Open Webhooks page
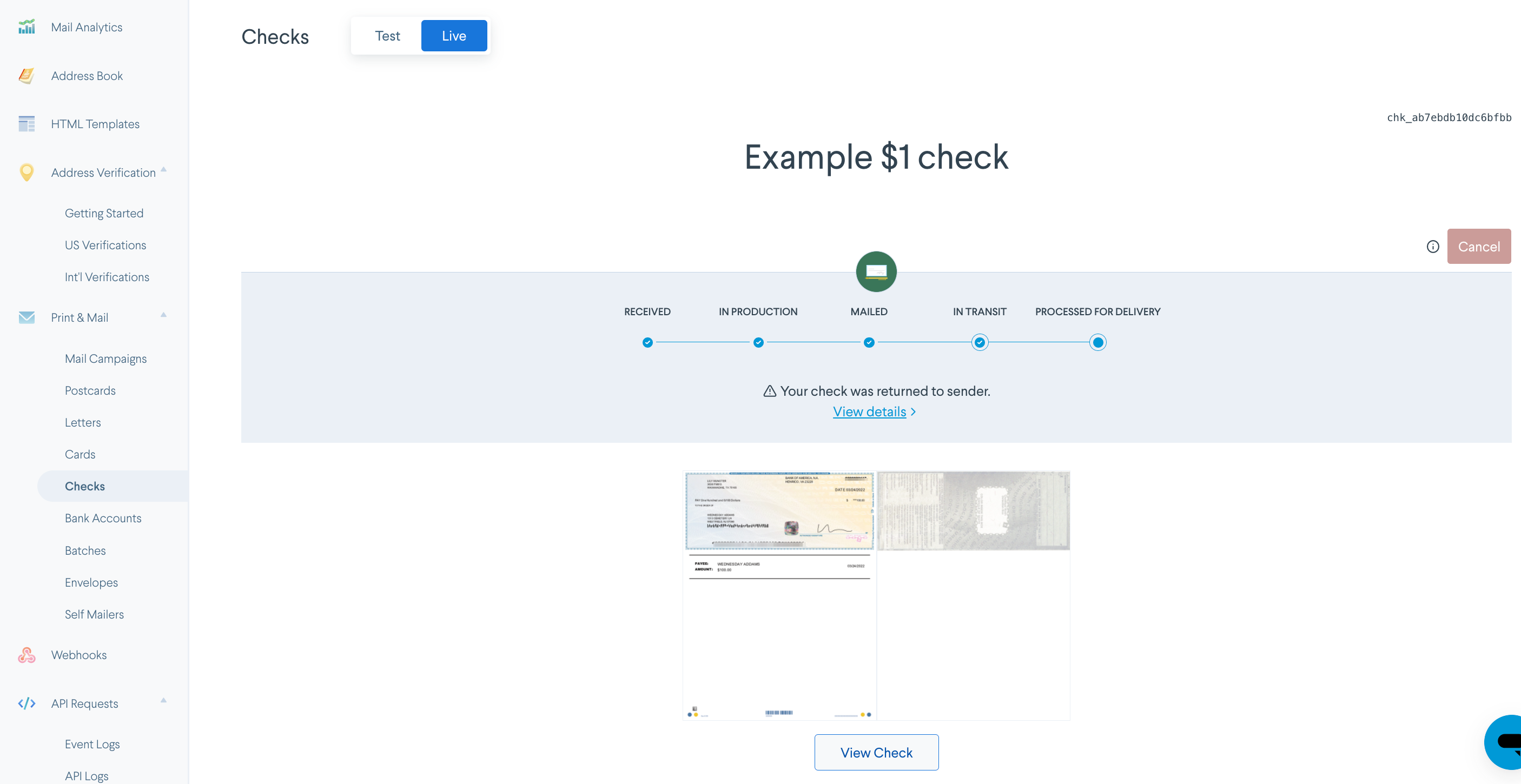The width and height of the screenshot is (1521, 784). point(78,655)
